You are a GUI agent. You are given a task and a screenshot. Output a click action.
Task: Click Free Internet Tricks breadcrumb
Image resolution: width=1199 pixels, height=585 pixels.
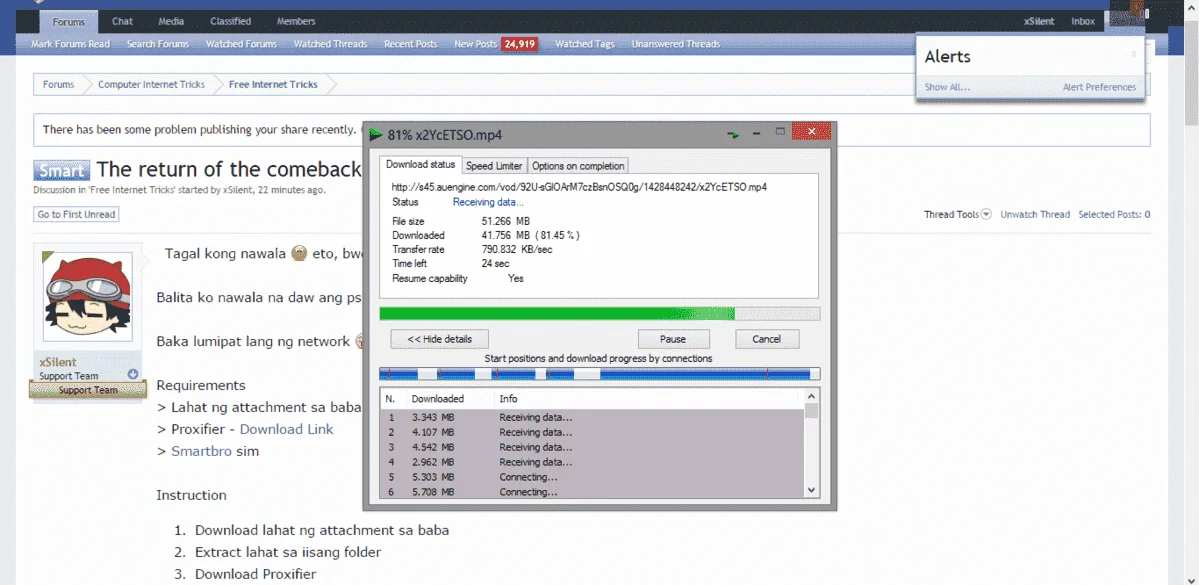(x=273, y=85)
